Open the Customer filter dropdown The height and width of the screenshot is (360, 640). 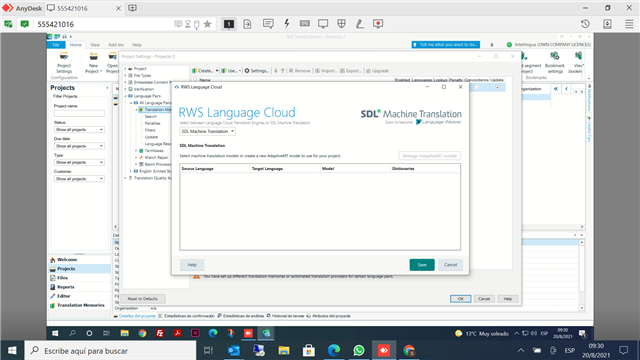tap(79, 179)
